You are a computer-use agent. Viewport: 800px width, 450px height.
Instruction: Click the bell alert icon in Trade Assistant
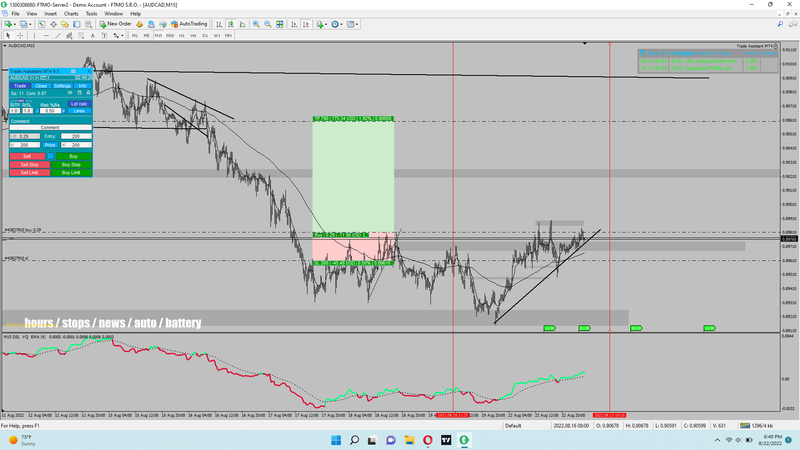[x=88, y=93]
